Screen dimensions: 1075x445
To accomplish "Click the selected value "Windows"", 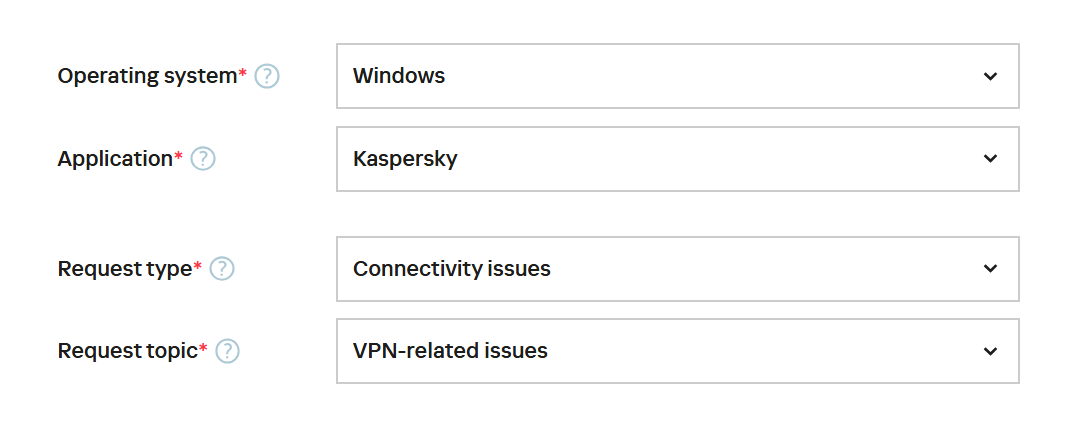I will pos(399,76).
